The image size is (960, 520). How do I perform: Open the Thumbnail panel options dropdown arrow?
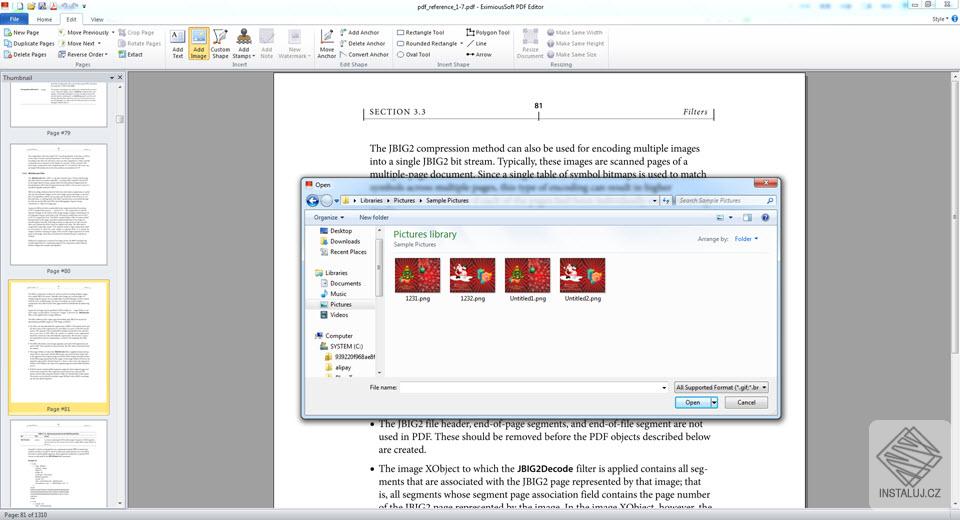(111, 78)
